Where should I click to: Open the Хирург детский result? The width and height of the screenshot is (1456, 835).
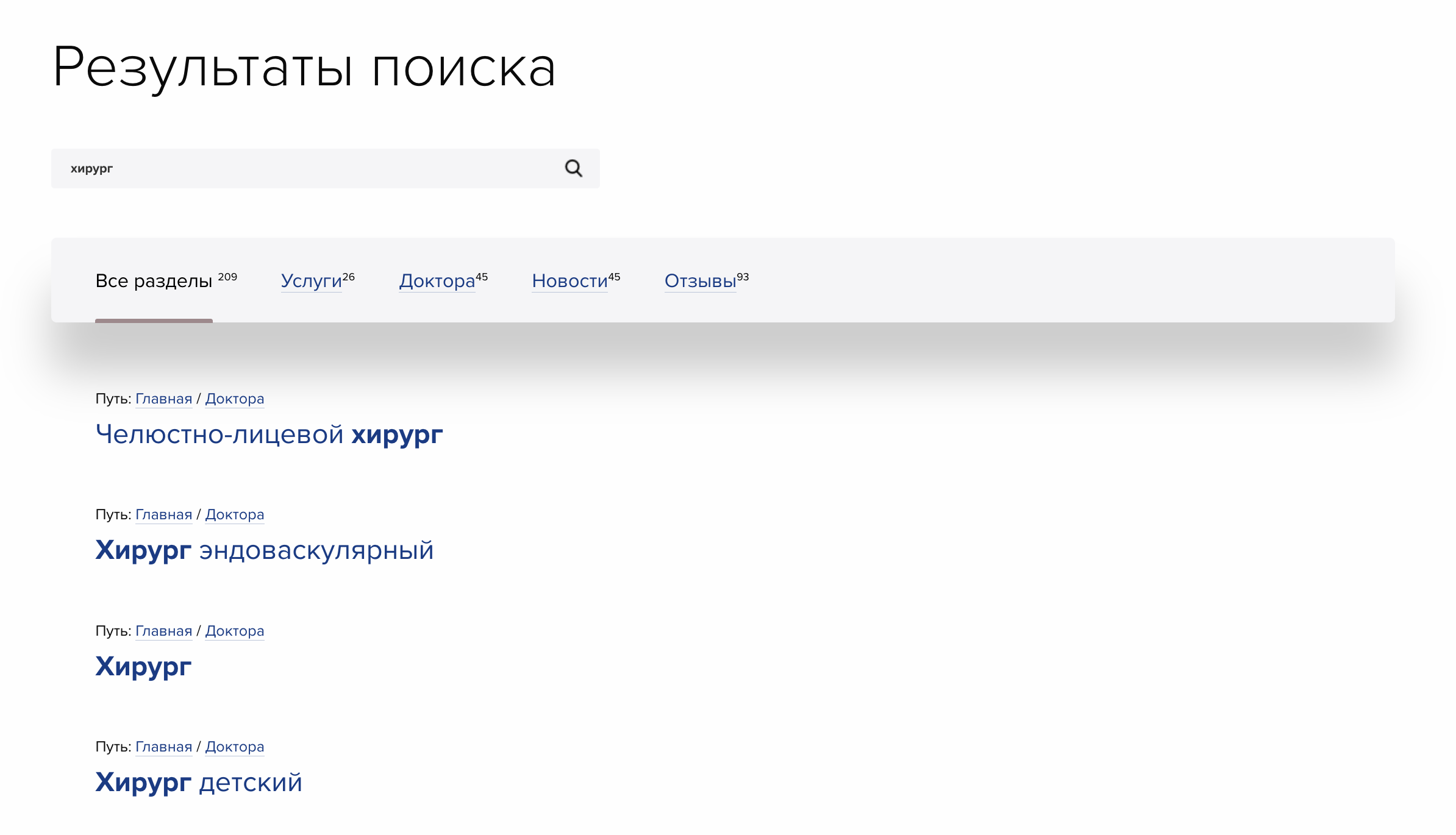pyautogui.click(x=198, y=783)
